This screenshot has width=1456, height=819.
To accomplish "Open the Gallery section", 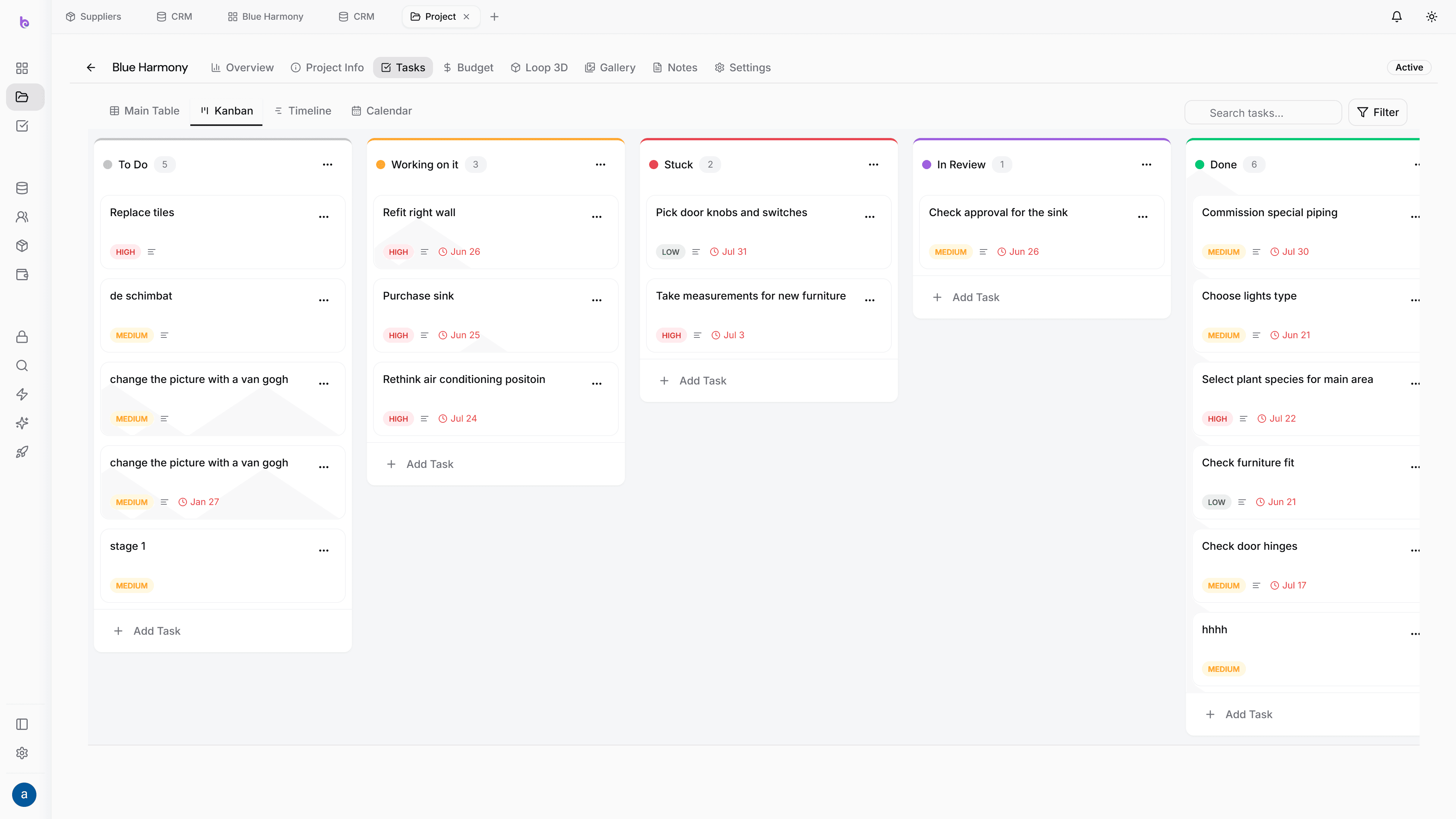I will tap(610, 68).
